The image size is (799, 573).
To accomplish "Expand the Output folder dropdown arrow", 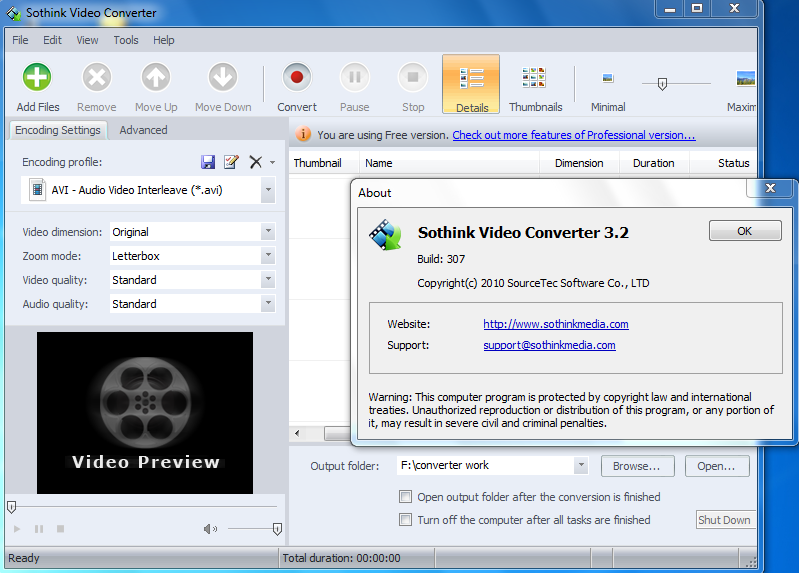I will (580, 465).
